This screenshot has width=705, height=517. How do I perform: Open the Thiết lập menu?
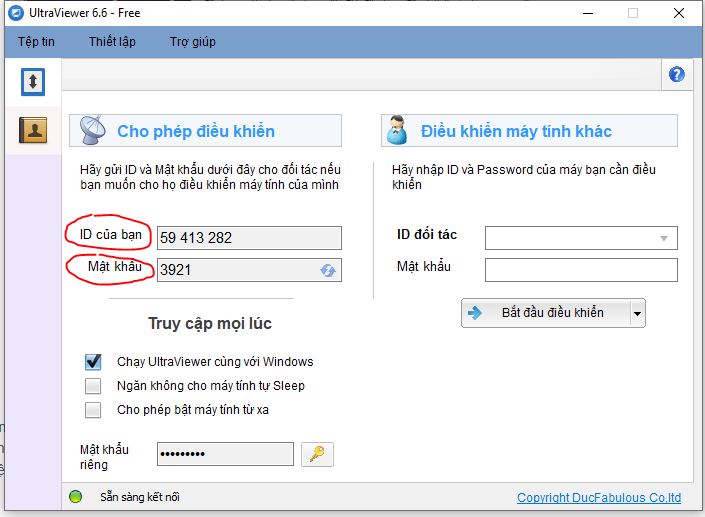click(112, 42)
